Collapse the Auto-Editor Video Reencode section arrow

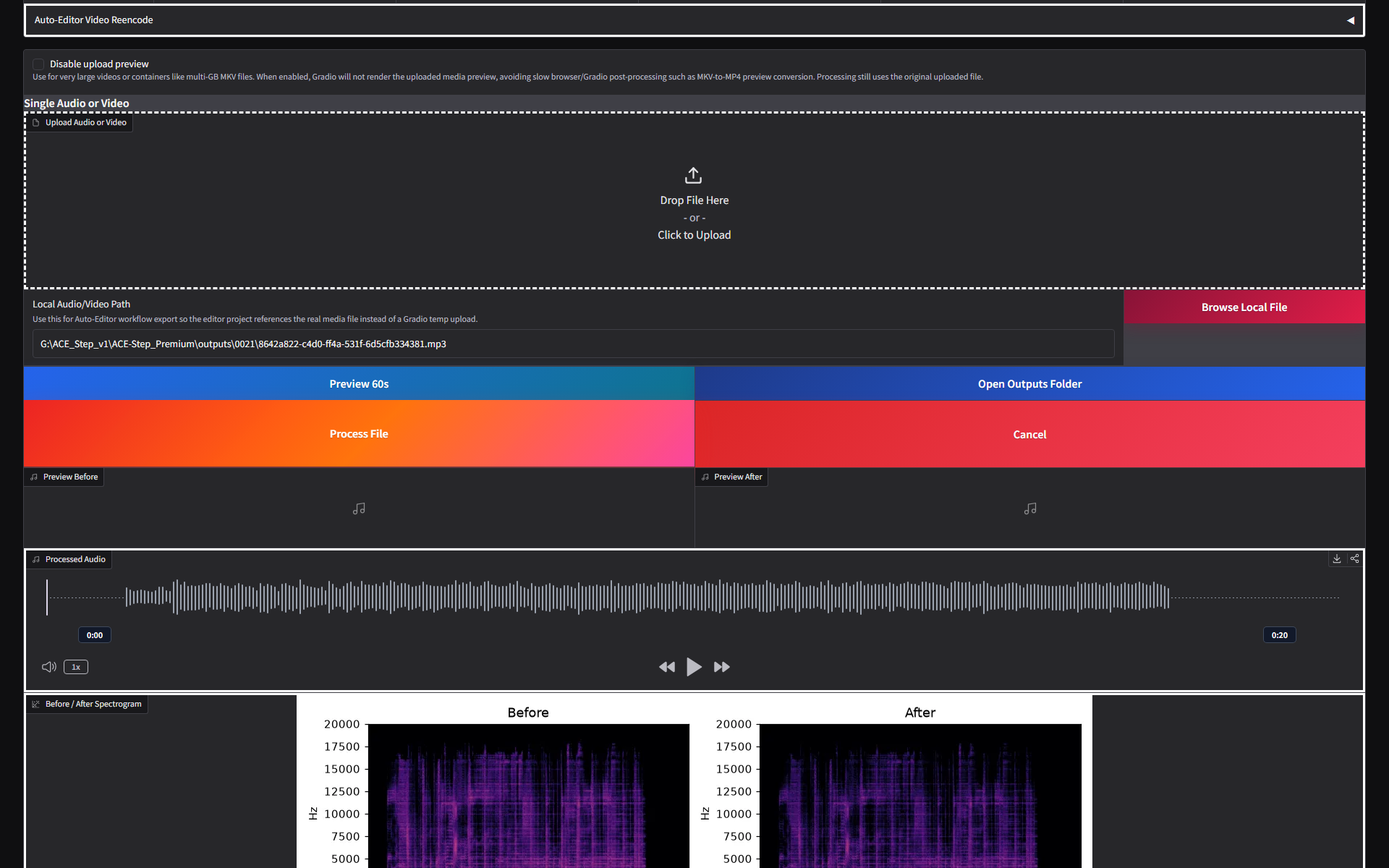coord(1350,20)
